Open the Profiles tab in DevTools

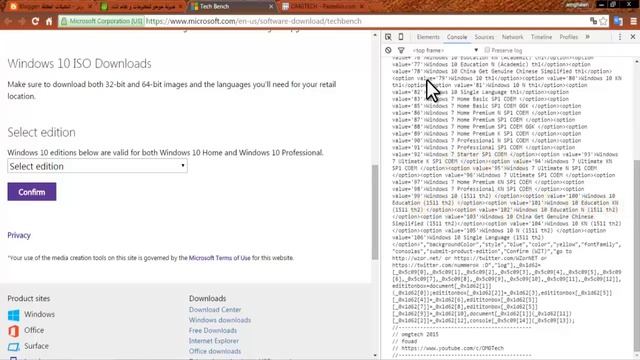coord(569,37)
